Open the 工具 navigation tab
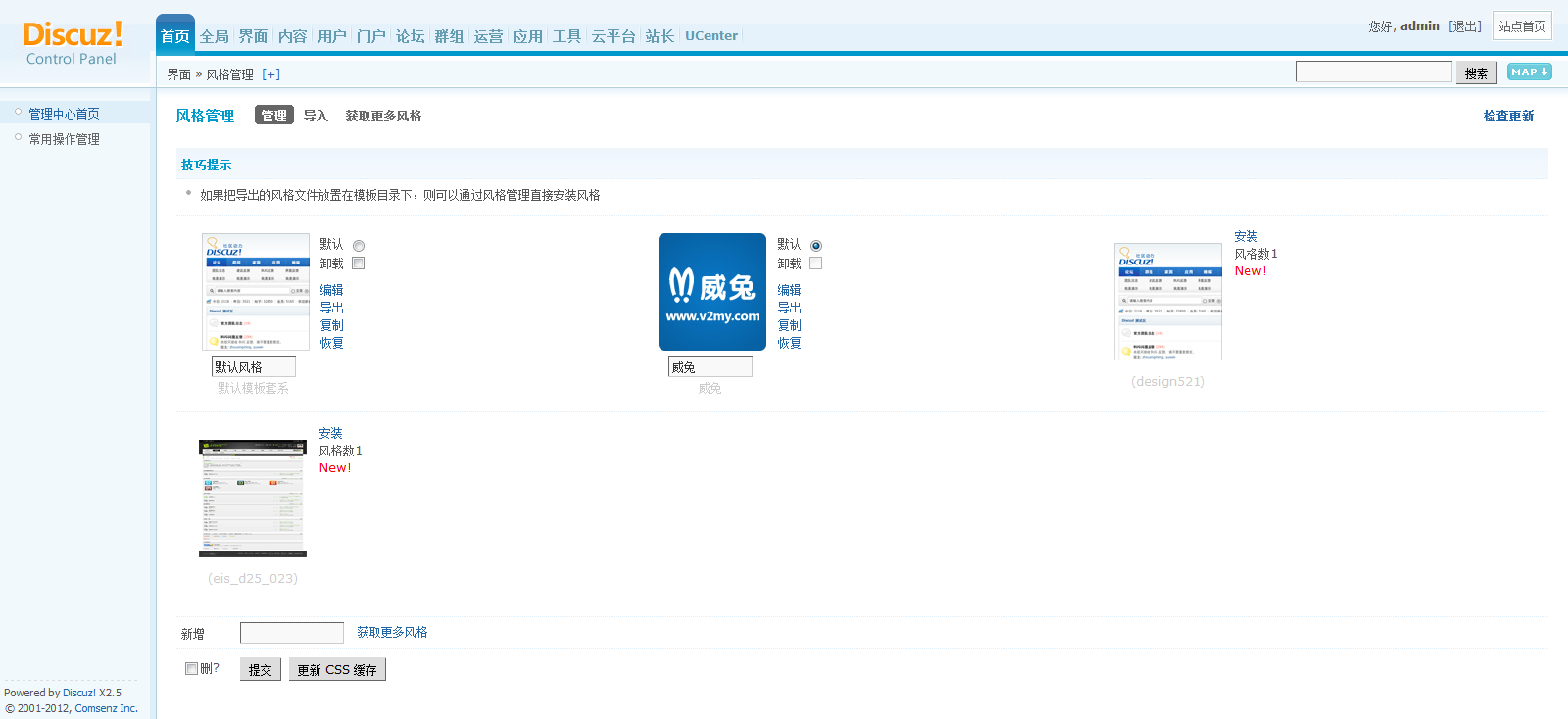This screenshot has height=719, width=1568. 567,36
